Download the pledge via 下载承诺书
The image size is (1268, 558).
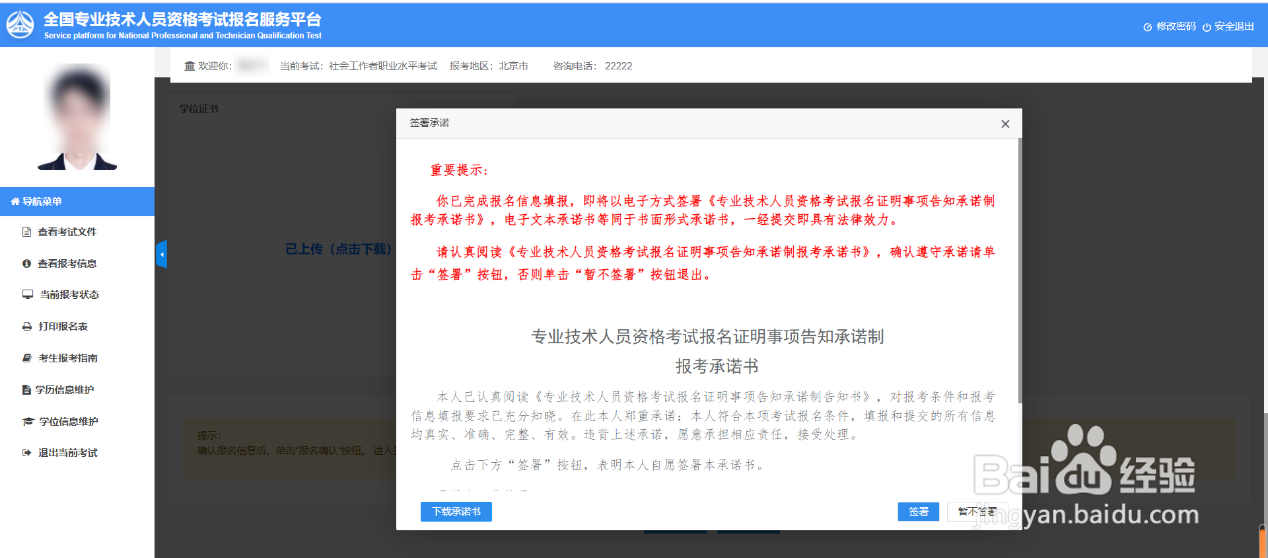(x=456, y=511)
